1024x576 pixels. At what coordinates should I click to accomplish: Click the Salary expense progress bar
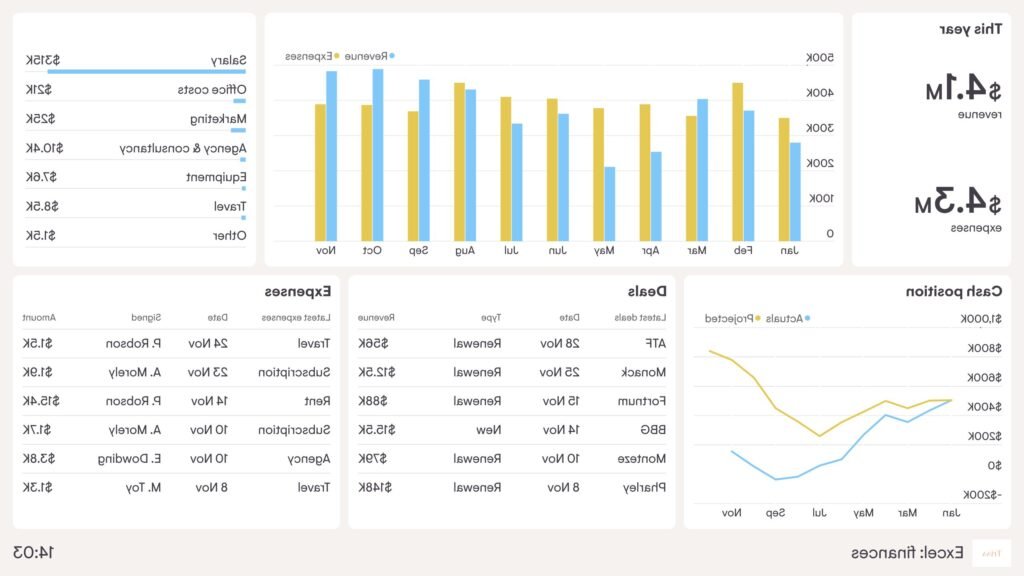click(x=160, y=72)
